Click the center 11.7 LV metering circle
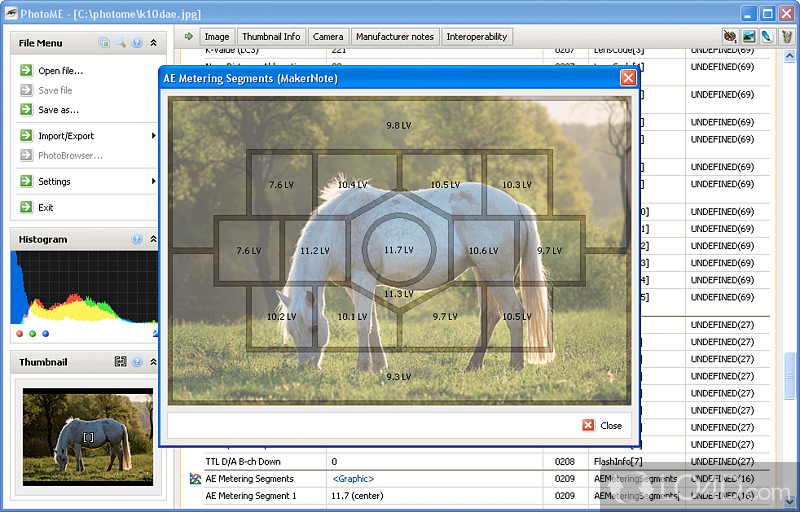 [399, 250]
